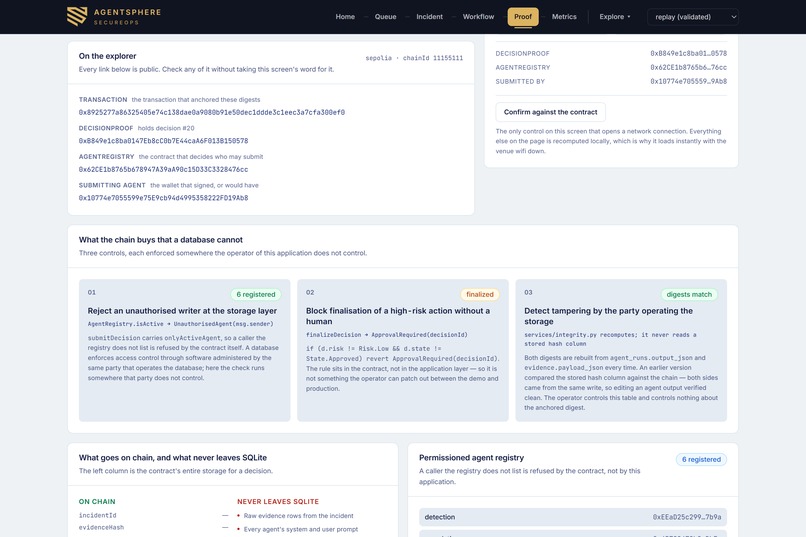Click the short AgentRegistry value 0x62CE1b8765b6…76cc
Screen dimensions: 806x537
[688, 67]
